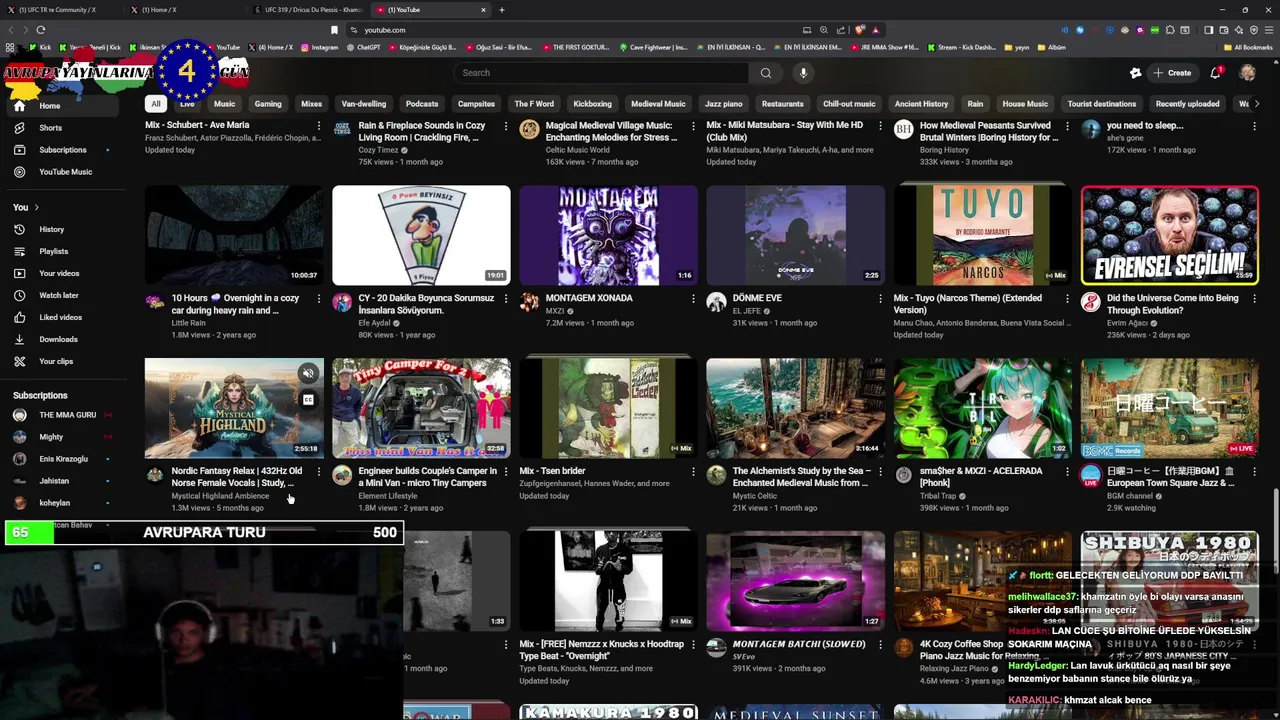Open watch History
Screen dimensions: 1280x720
[62, 229]
